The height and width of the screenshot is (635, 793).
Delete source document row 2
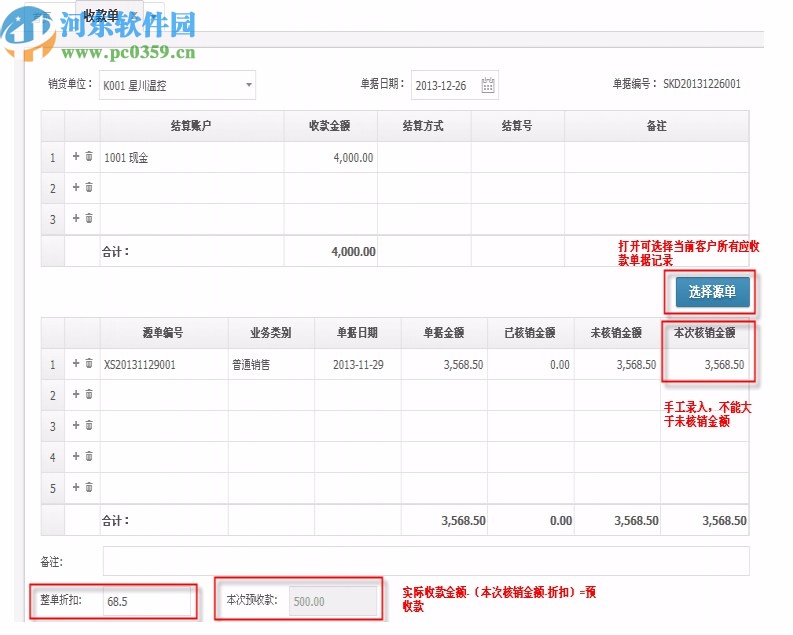point(89,394)
